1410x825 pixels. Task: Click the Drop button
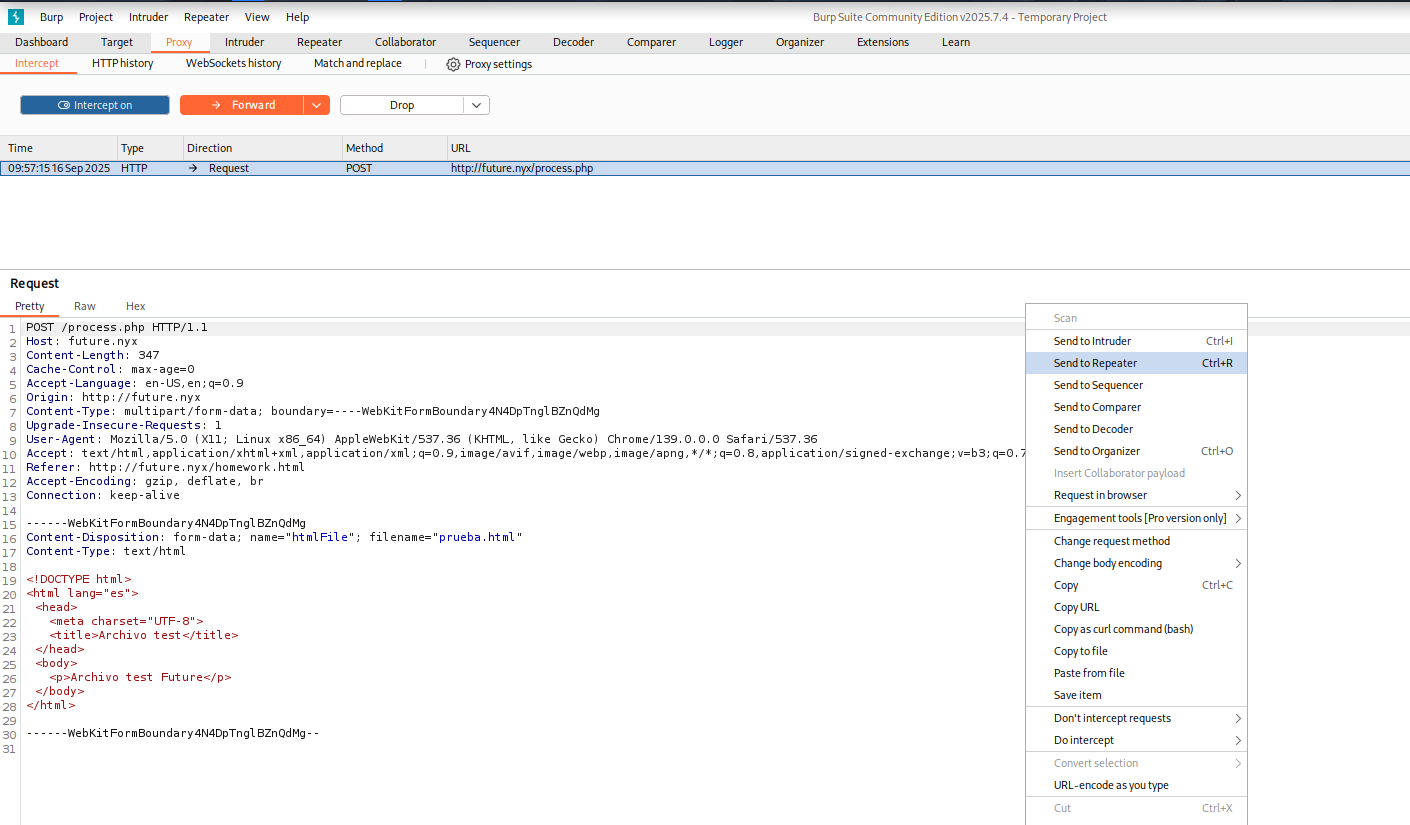coord(402,105)
